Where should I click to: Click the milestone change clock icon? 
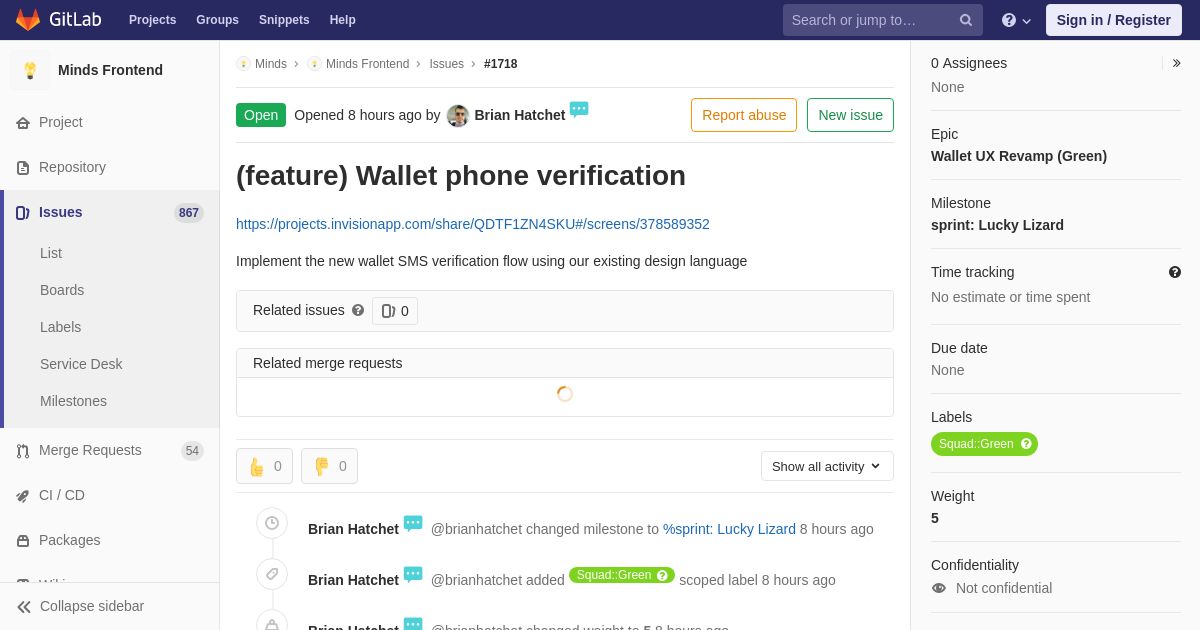(x=272, y=523)
